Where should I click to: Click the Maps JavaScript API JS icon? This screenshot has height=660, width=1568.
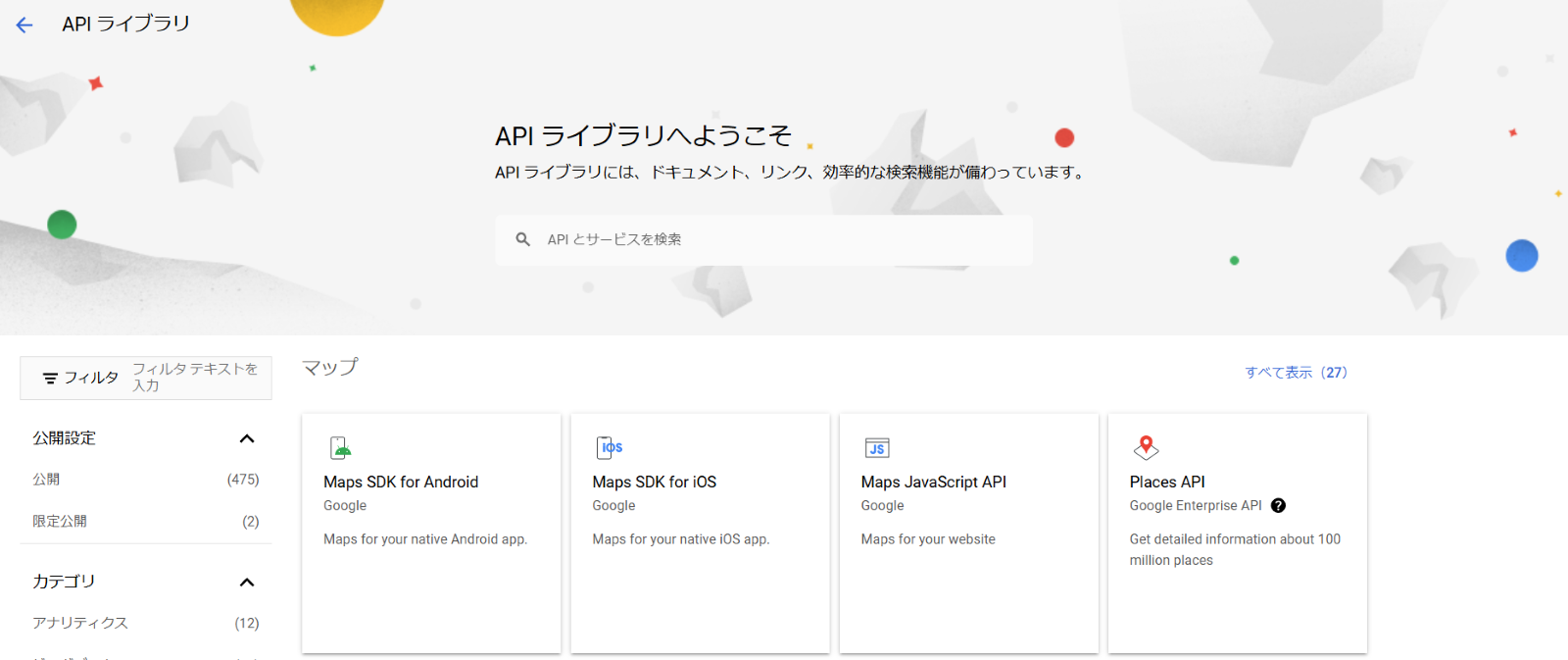click(877, 448)
